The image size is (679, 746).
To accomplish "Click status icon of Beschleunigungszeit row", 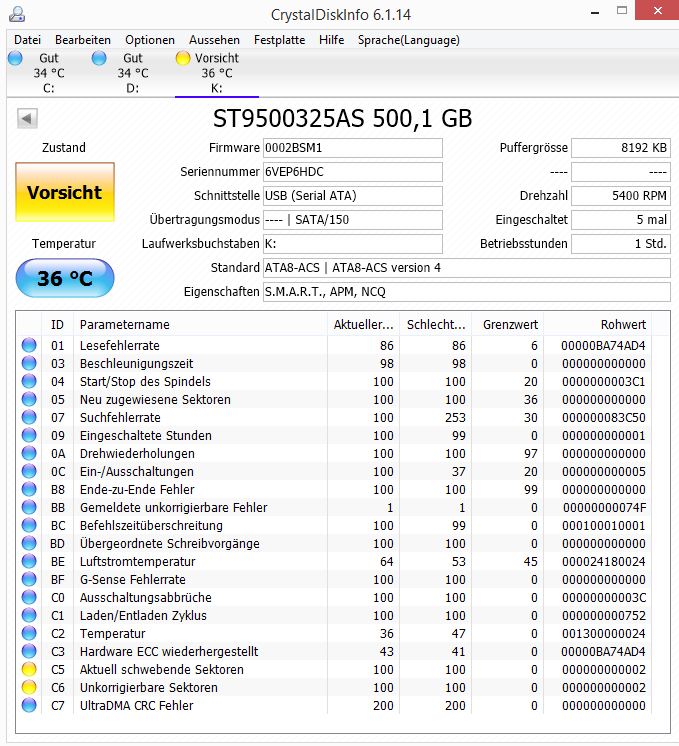I will (x=29, y=363).
